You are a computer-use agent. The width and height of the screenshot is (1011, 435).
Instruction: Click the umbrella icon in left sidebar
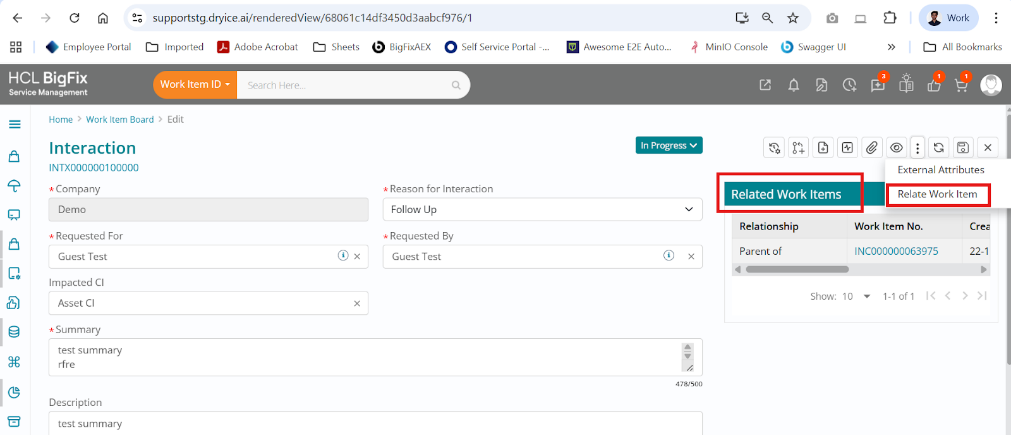[x=14, y=186]
